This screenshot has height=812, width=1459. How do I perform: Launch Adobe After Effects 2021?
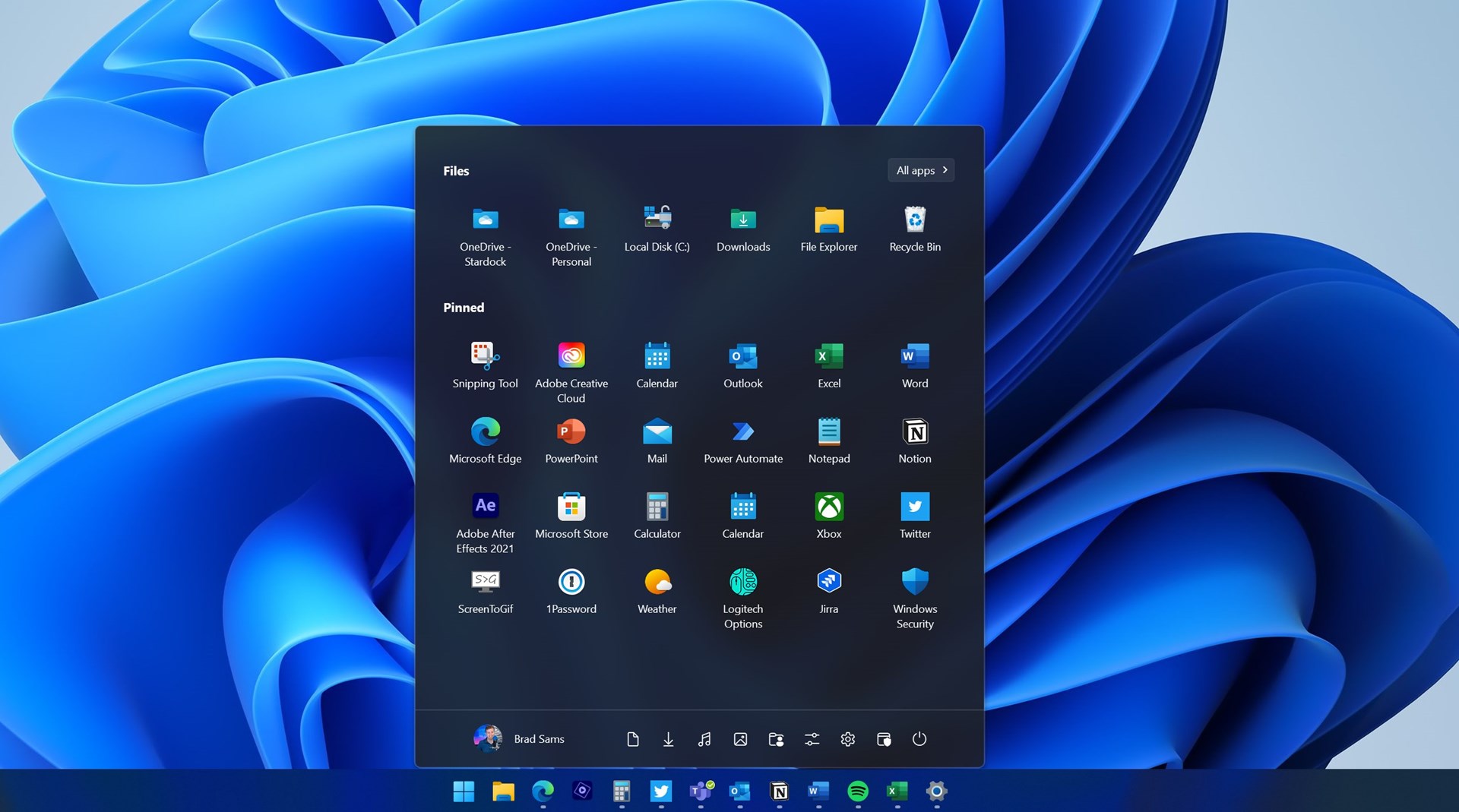click(485, 523)
